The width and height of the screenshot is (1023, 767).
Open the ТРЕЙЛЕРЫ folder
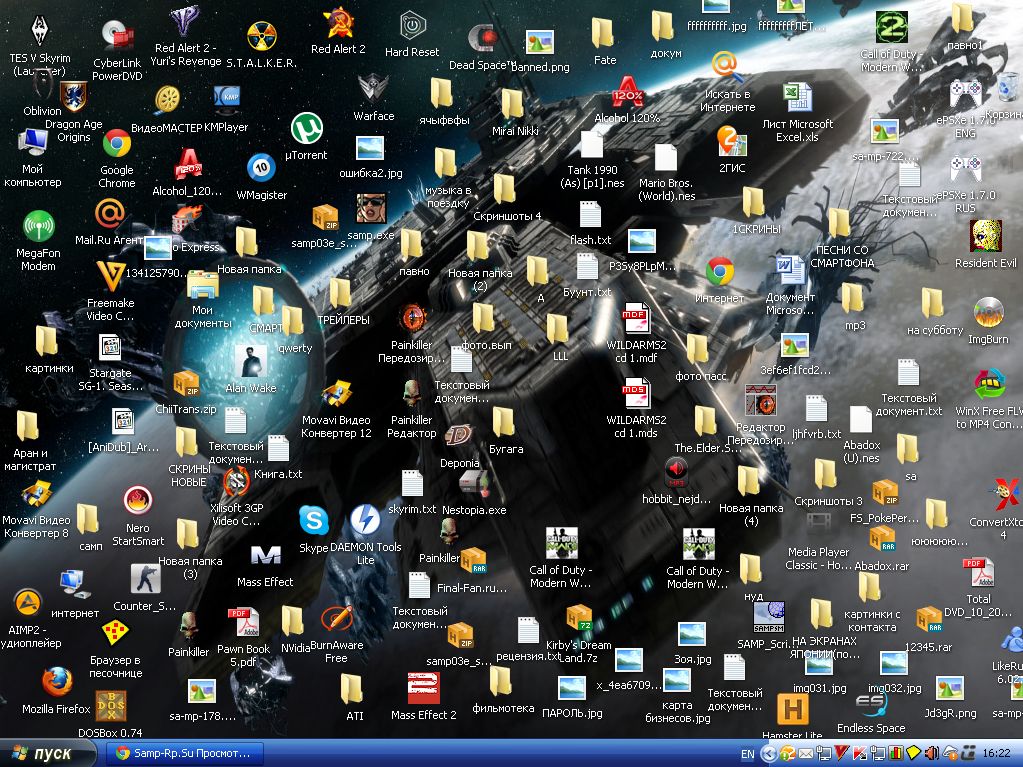(341, 293)
